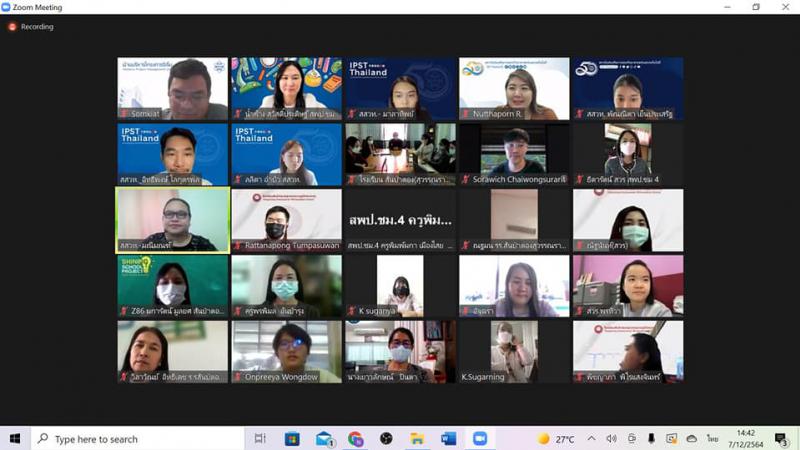Click the muted mic icon on Rattanapong's tile
800x450 pixels.
tap(238, 245)
